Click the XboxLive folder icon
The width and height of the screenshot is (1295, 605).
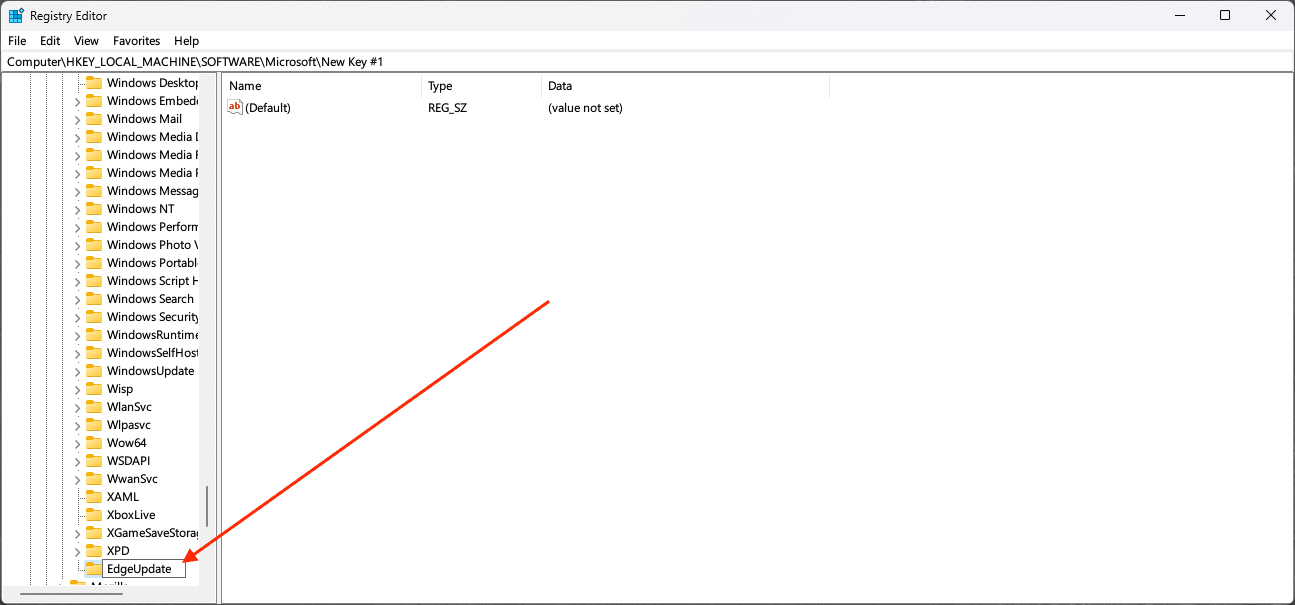[x=94, y=515]
